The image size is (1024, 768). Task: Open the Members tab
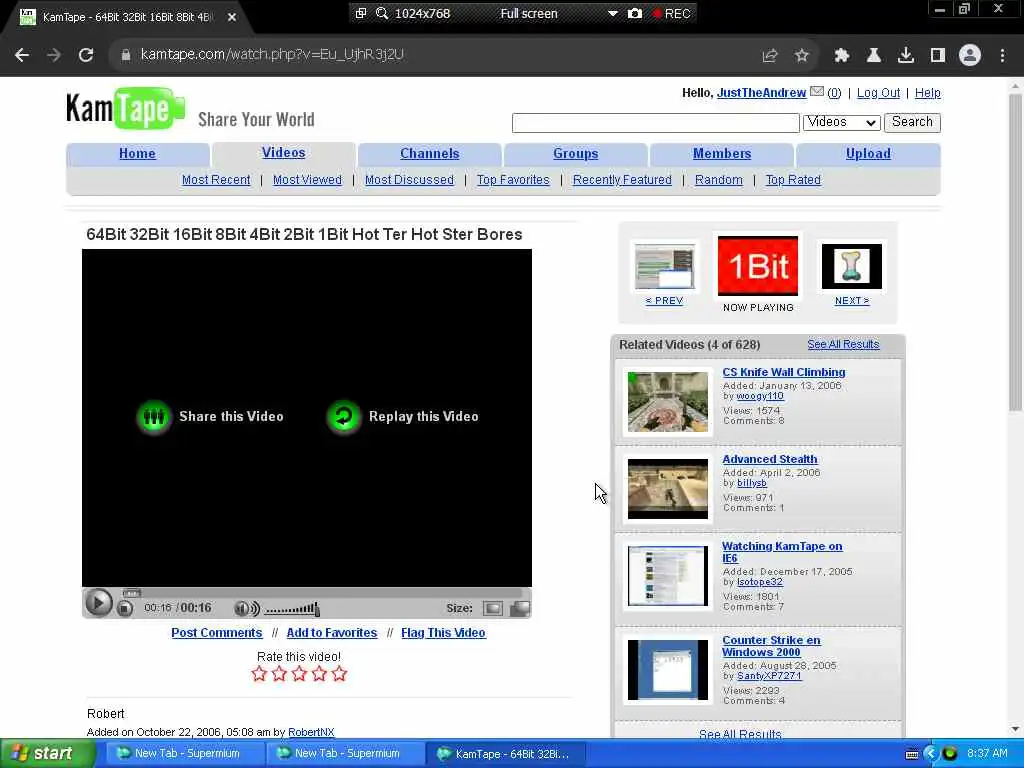722,153
